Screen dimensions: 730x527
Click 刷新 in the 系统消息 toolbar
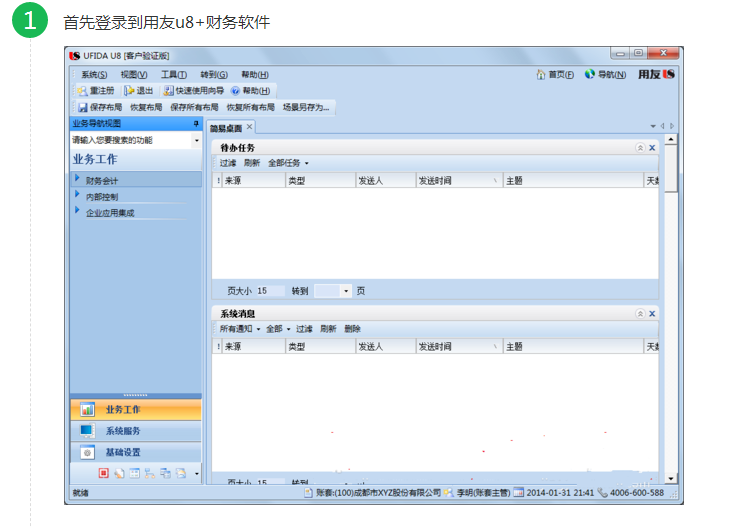pos(328,329)
